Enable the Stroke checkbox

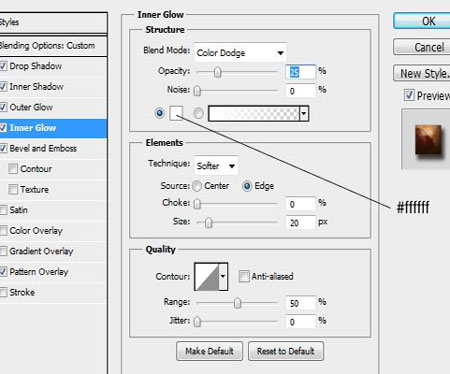(x=3, y=292)
